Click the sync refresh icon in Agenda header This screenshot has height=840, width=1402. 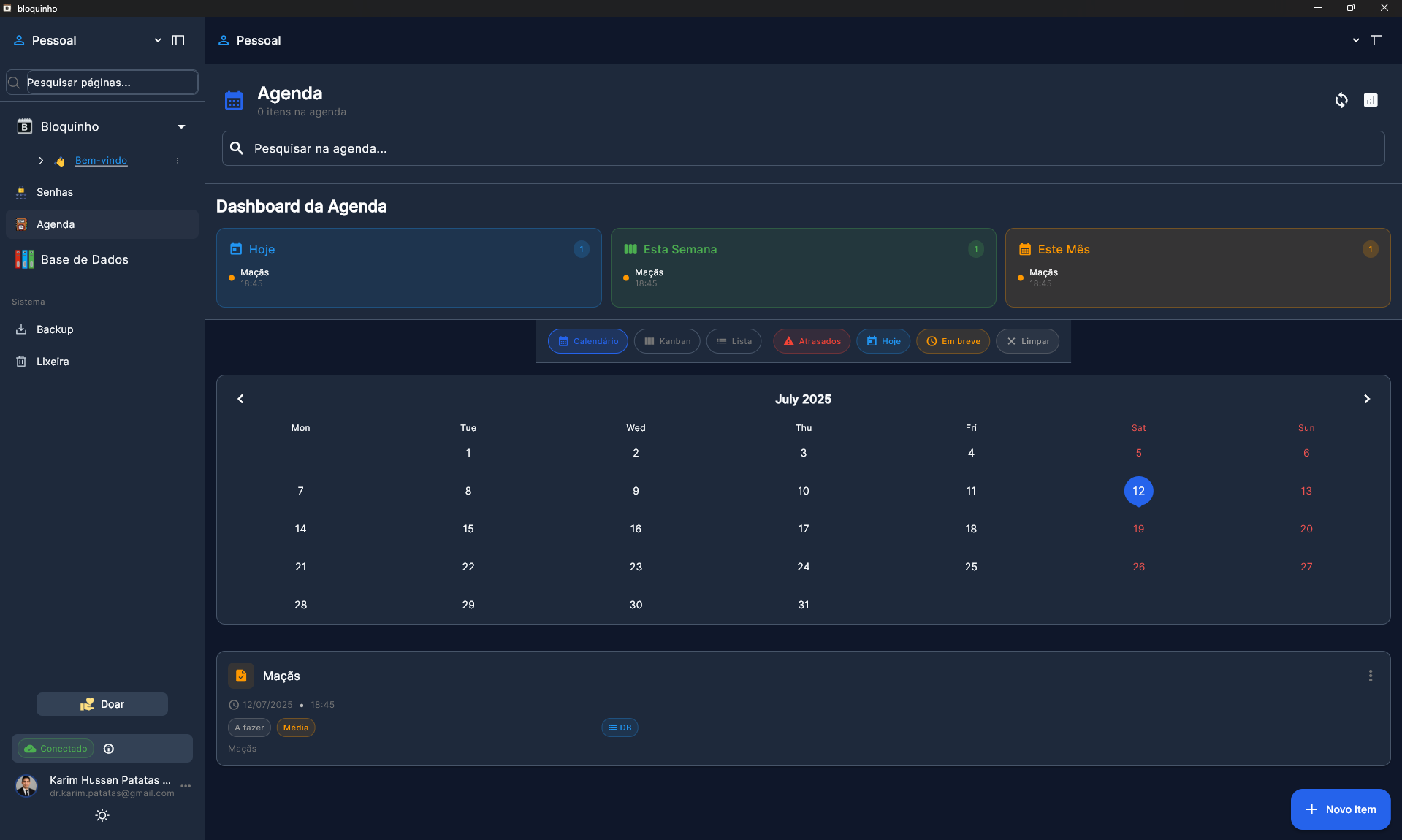pos(1341,100)
